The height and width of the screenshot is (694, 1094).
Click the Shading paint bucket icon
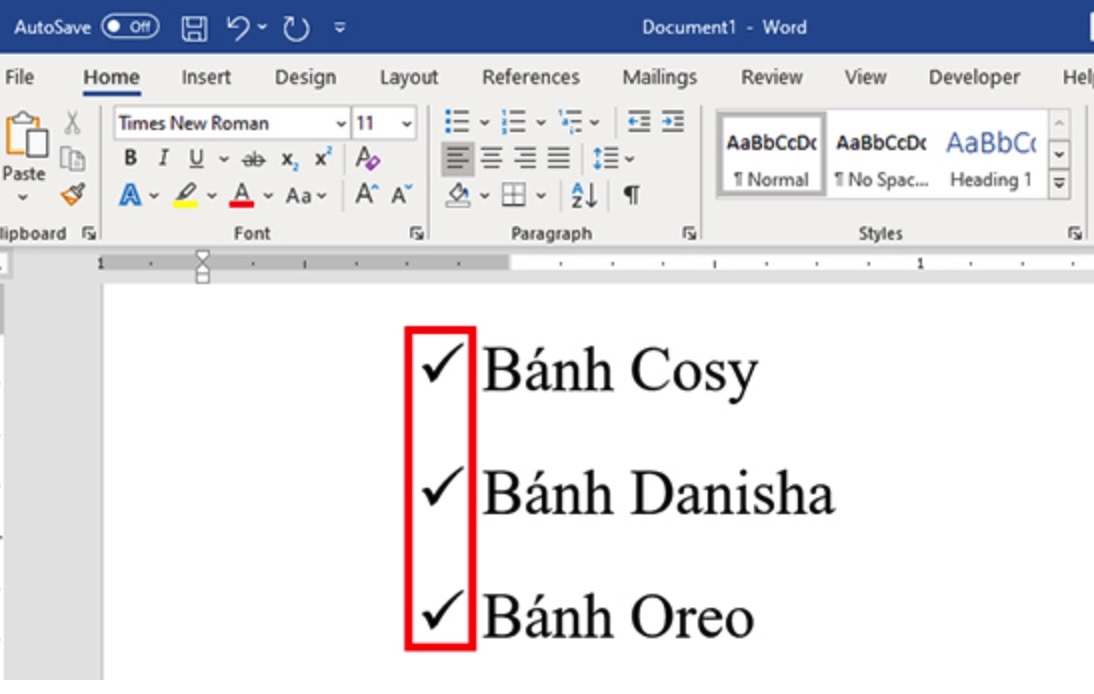tap(458, 195)
